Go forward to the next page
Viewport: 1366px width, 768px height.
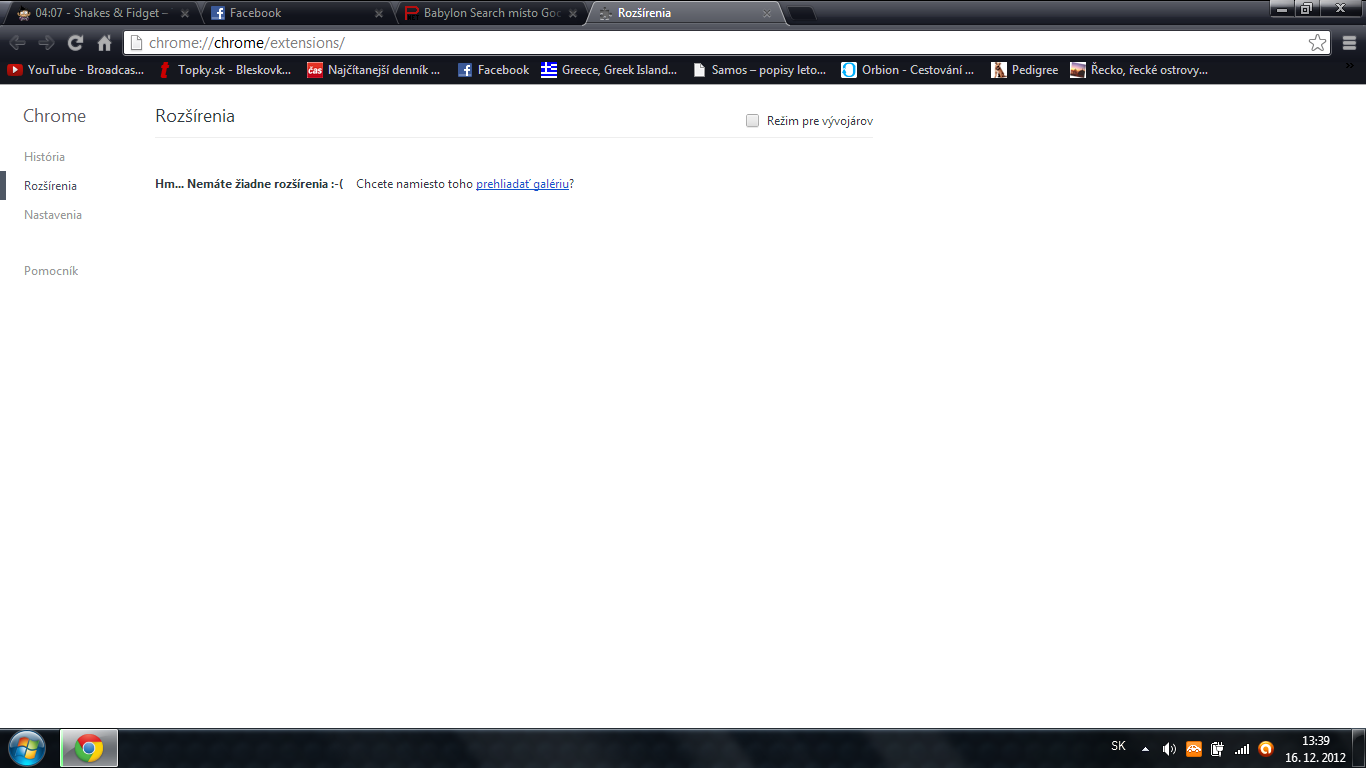(46, 43)
